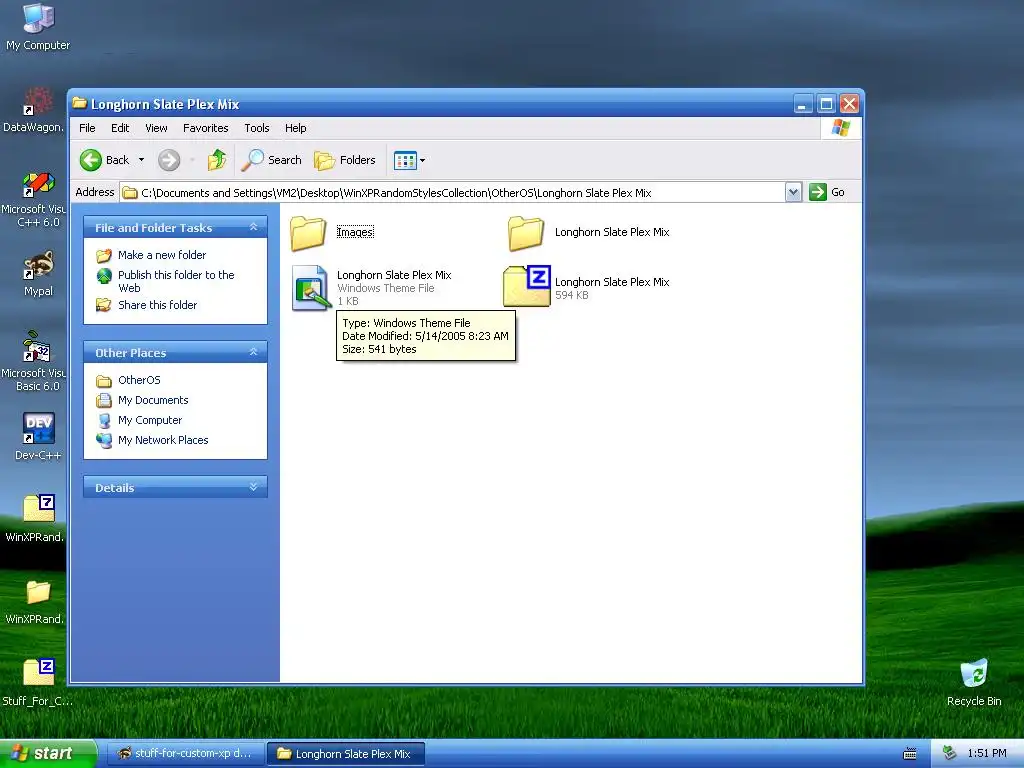The width and height of the screenshot is (1024, 768).
Task: Click inside the Address path field
Action: (453, 193)
